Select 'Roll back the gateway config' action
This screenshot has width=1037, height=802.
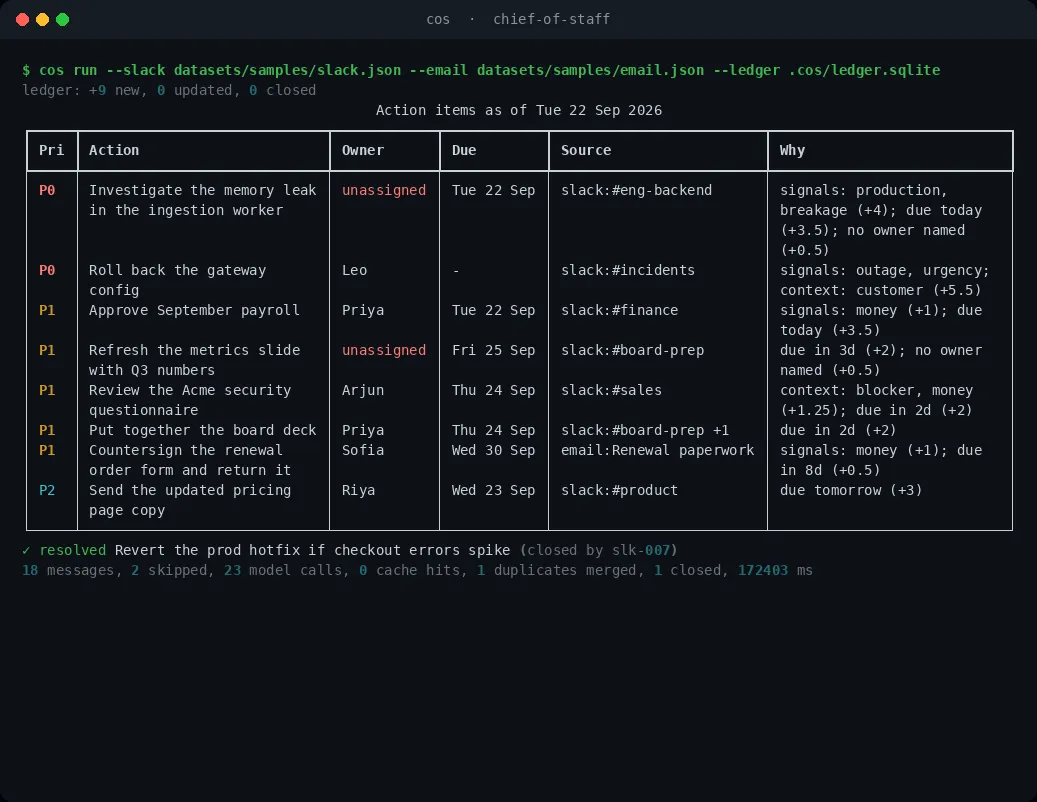click(x=177, y=280)
